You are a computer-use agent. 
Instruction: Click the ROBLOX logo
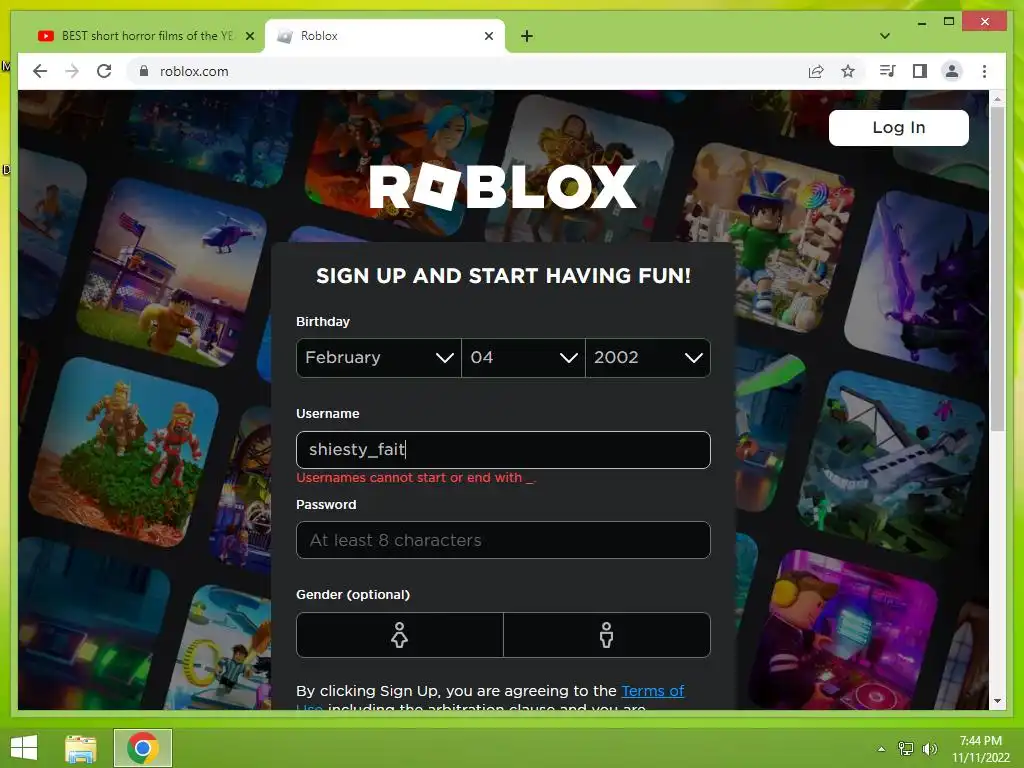(503, 187)
